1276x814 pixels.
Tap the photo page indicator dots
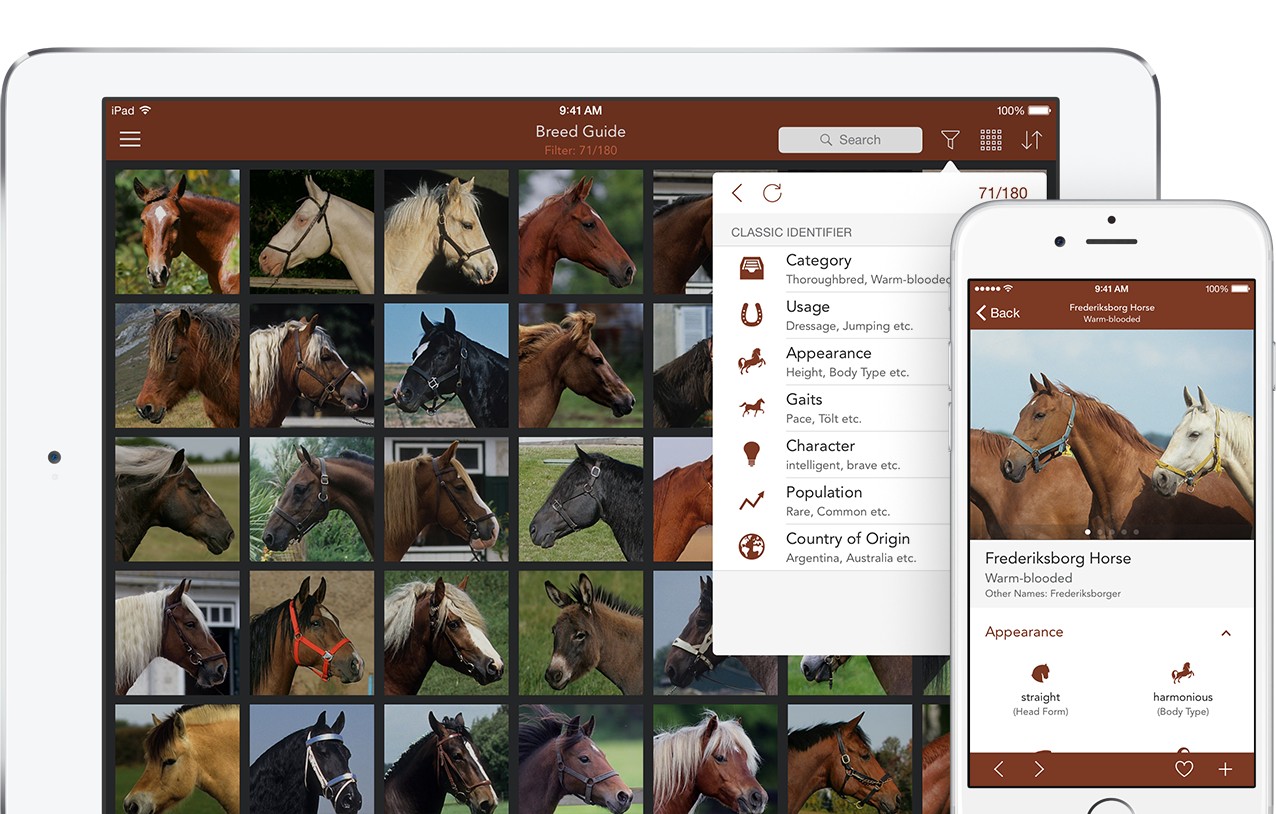1111,532
